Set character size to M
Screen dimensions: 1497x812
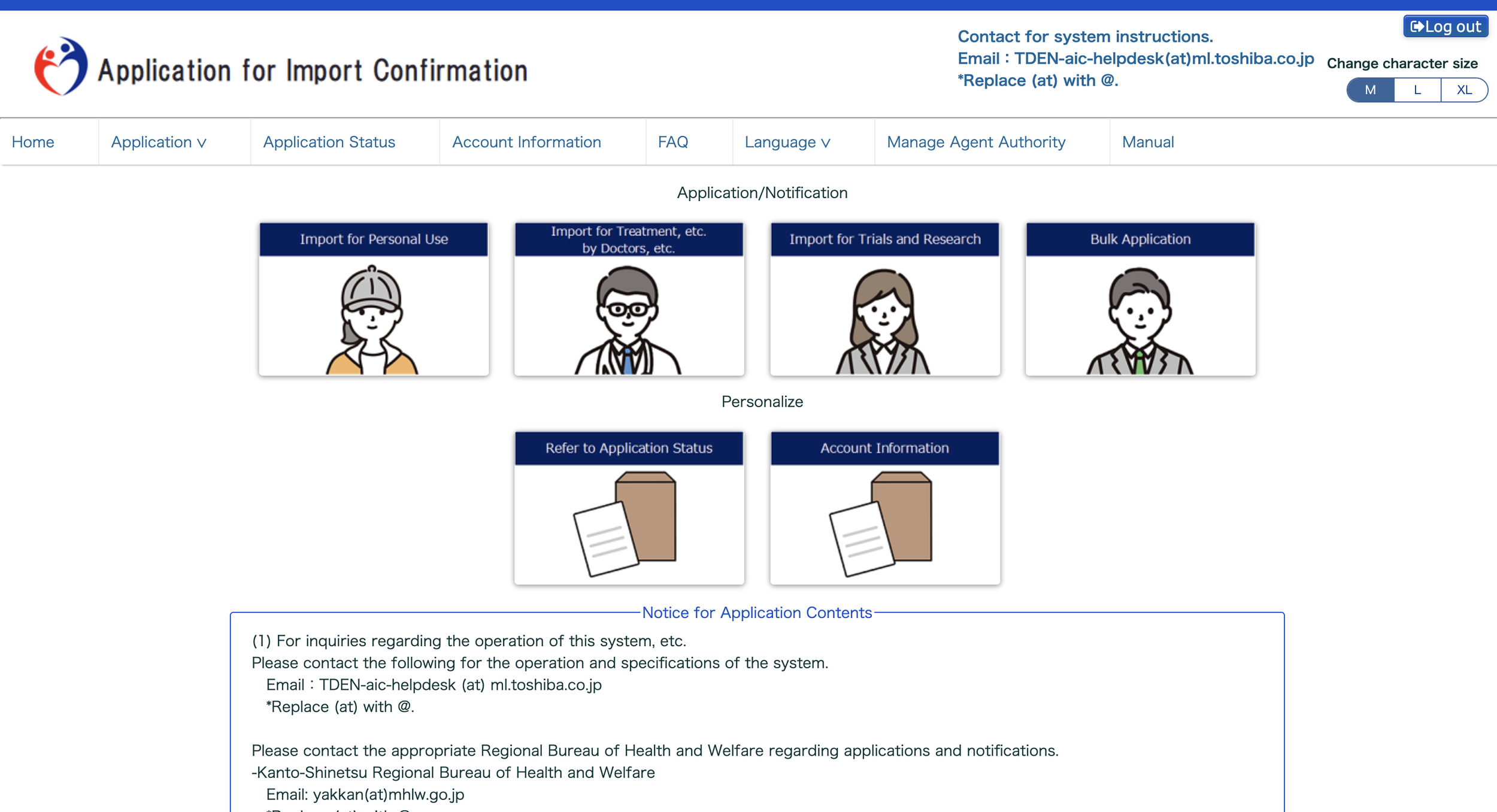(1369, 90)
